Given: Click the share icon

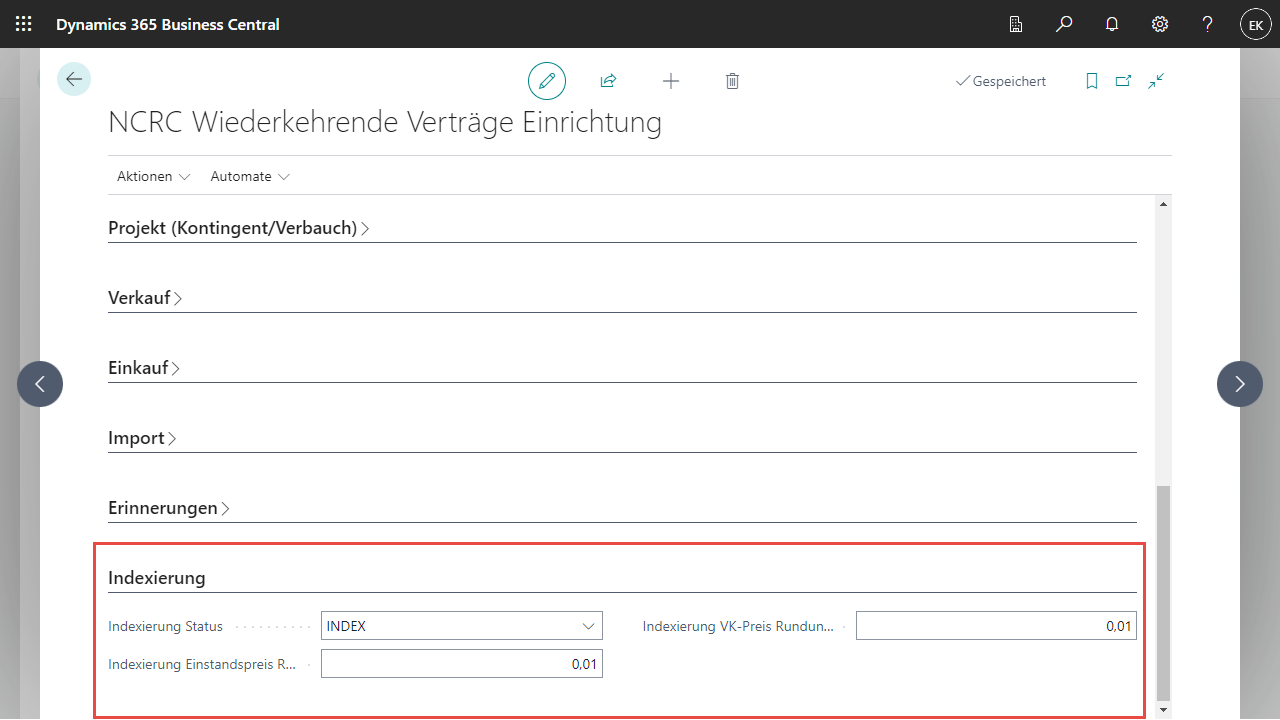Looking at the screenshot, I should tap(608, 81).
